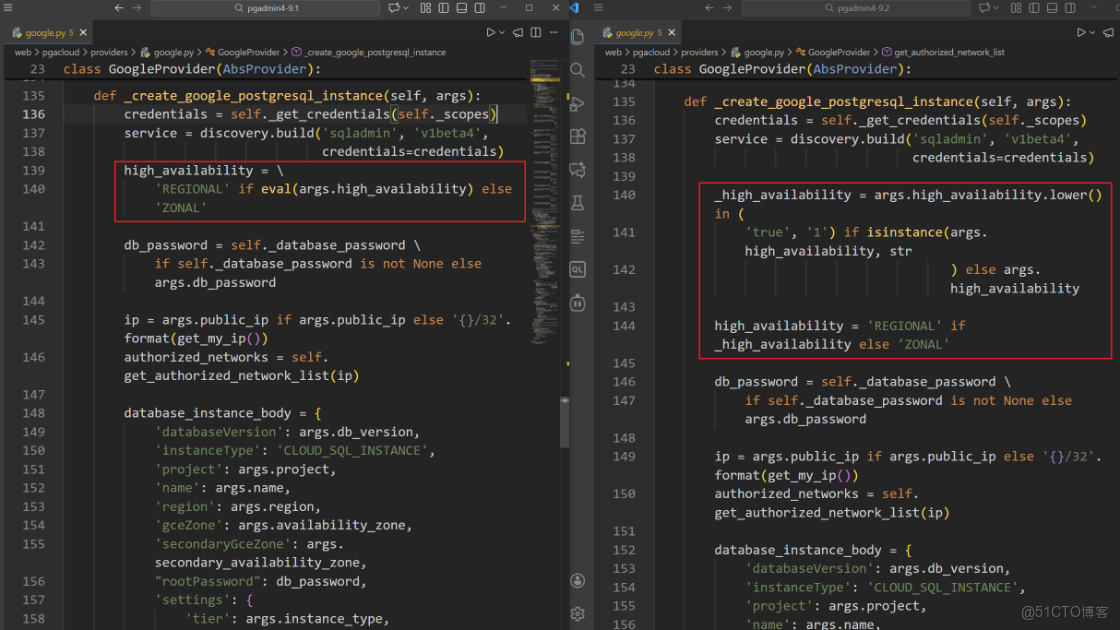This screenshot has height=630, width=1120.
Task: Navigate back with the left arrow icon
Action: 117,7
